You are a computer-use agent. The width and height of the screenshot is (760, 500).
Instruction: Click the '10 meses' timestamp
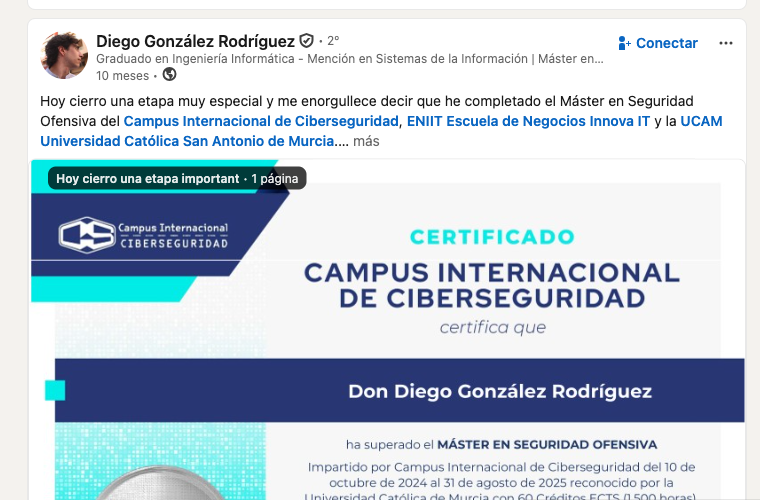tap(122, 76)
